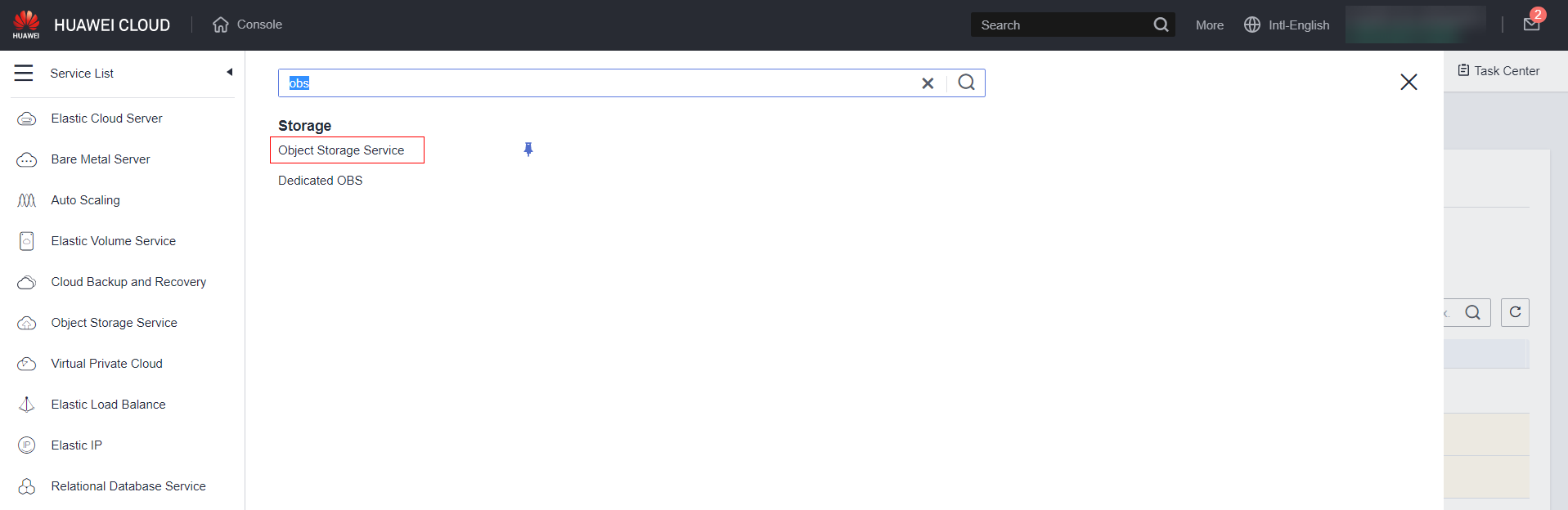Open Cloud Backup and Recovery
This screenshot has width=1568, height=510.
pyautogui.click(x=128, y=282)
